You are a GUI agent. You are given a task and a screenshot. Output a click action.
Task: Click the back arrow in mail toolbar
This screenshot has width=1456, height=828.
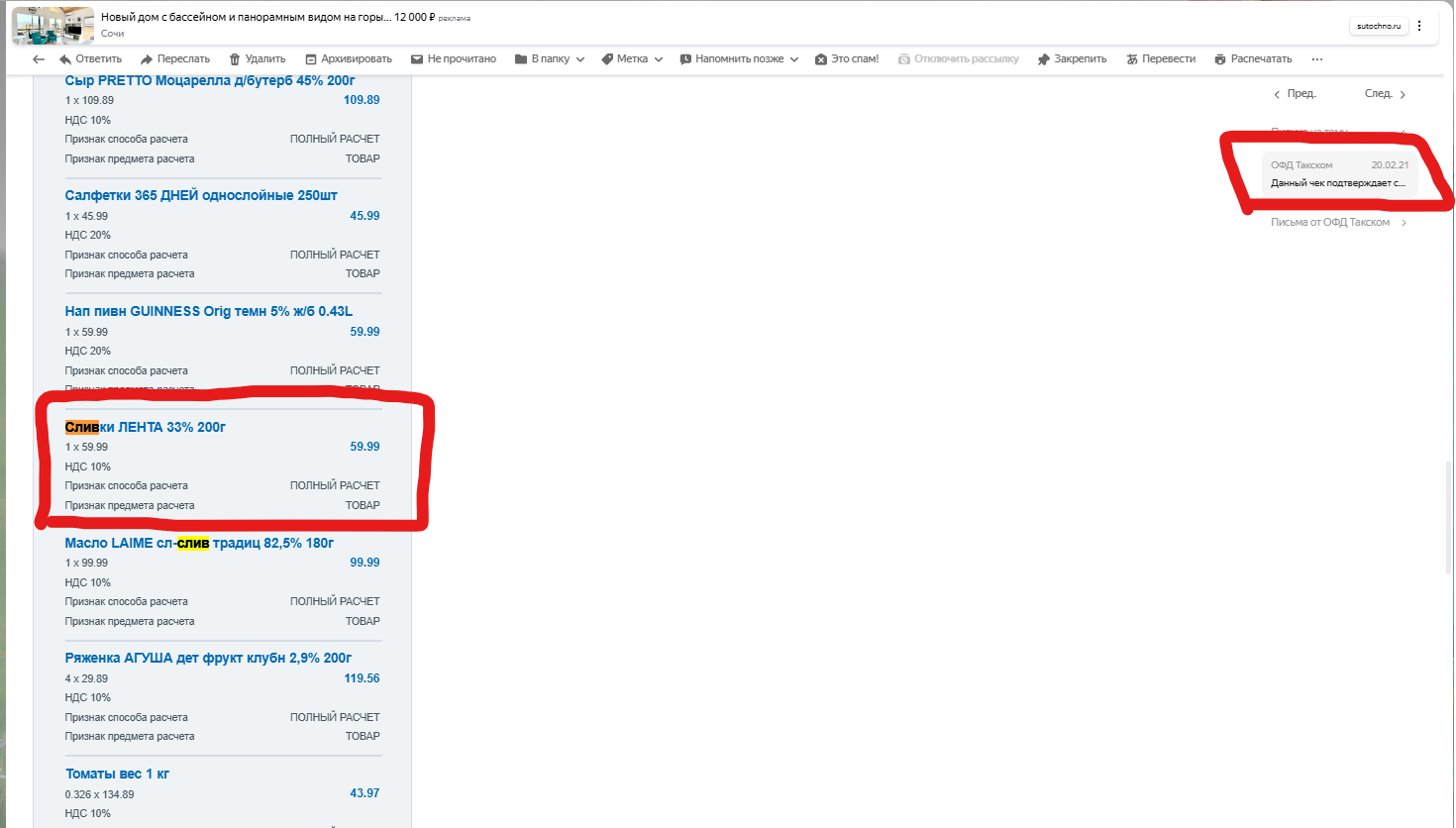point(39,59)
